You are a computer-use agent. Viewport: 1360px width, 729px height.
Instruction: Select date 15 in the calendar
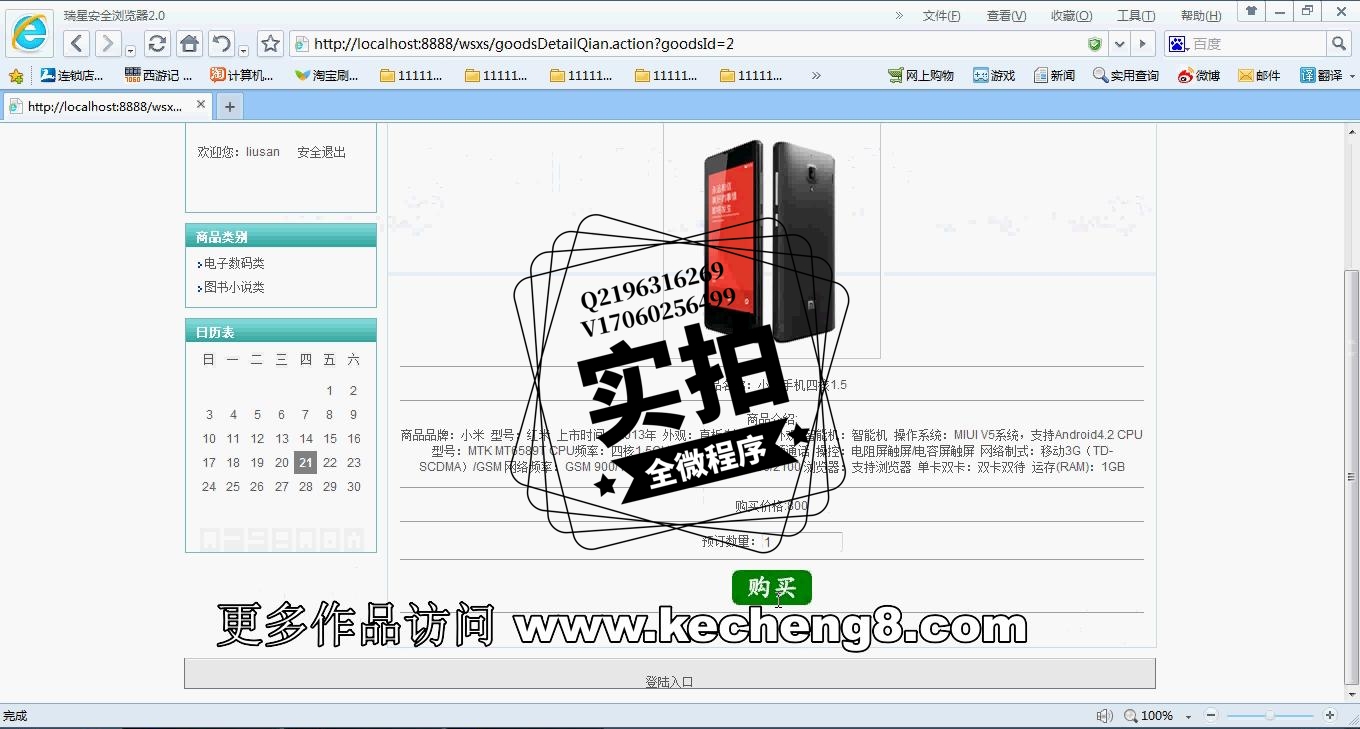[330, 439]
